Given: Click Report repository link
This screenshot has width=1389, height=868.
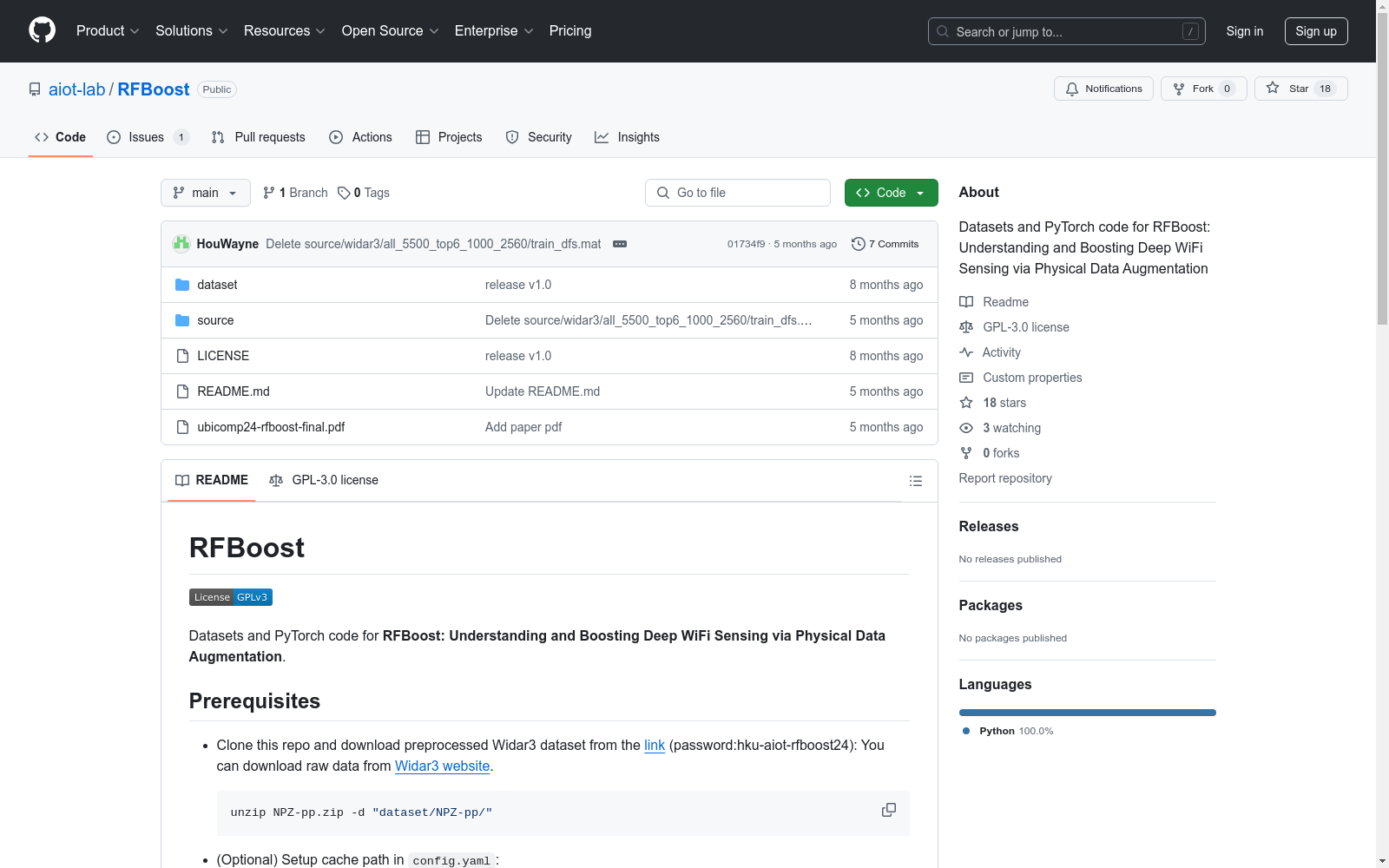Looking at the screenshot, I should pyautogui.click(x=1005, y=478).
